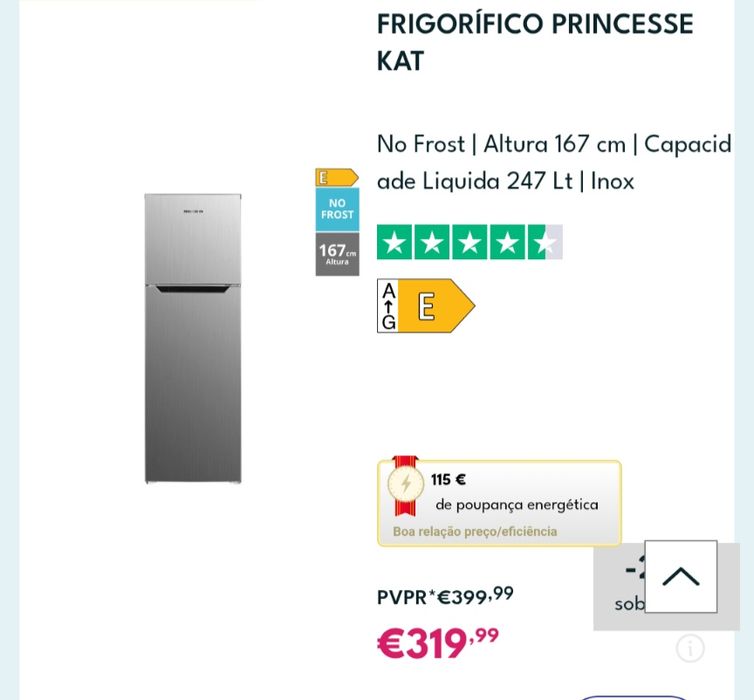This screenshot has width=754, height=700.
Task: Click Boa relação preço/eficiência label
Action: pyautogui.click(x=475, y=532)
